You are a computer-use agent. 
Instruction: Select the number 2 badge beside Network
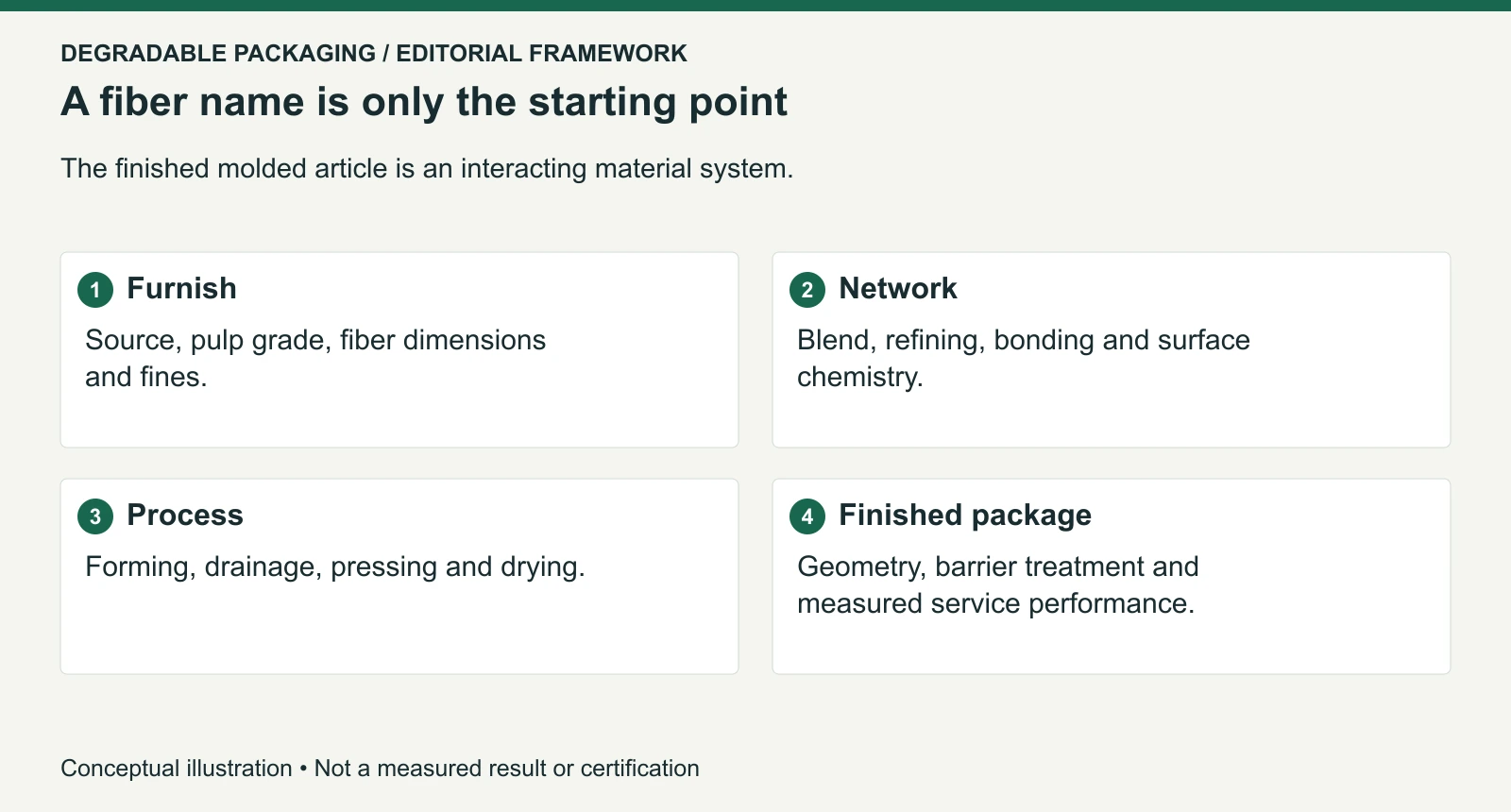tap(807, 290)
